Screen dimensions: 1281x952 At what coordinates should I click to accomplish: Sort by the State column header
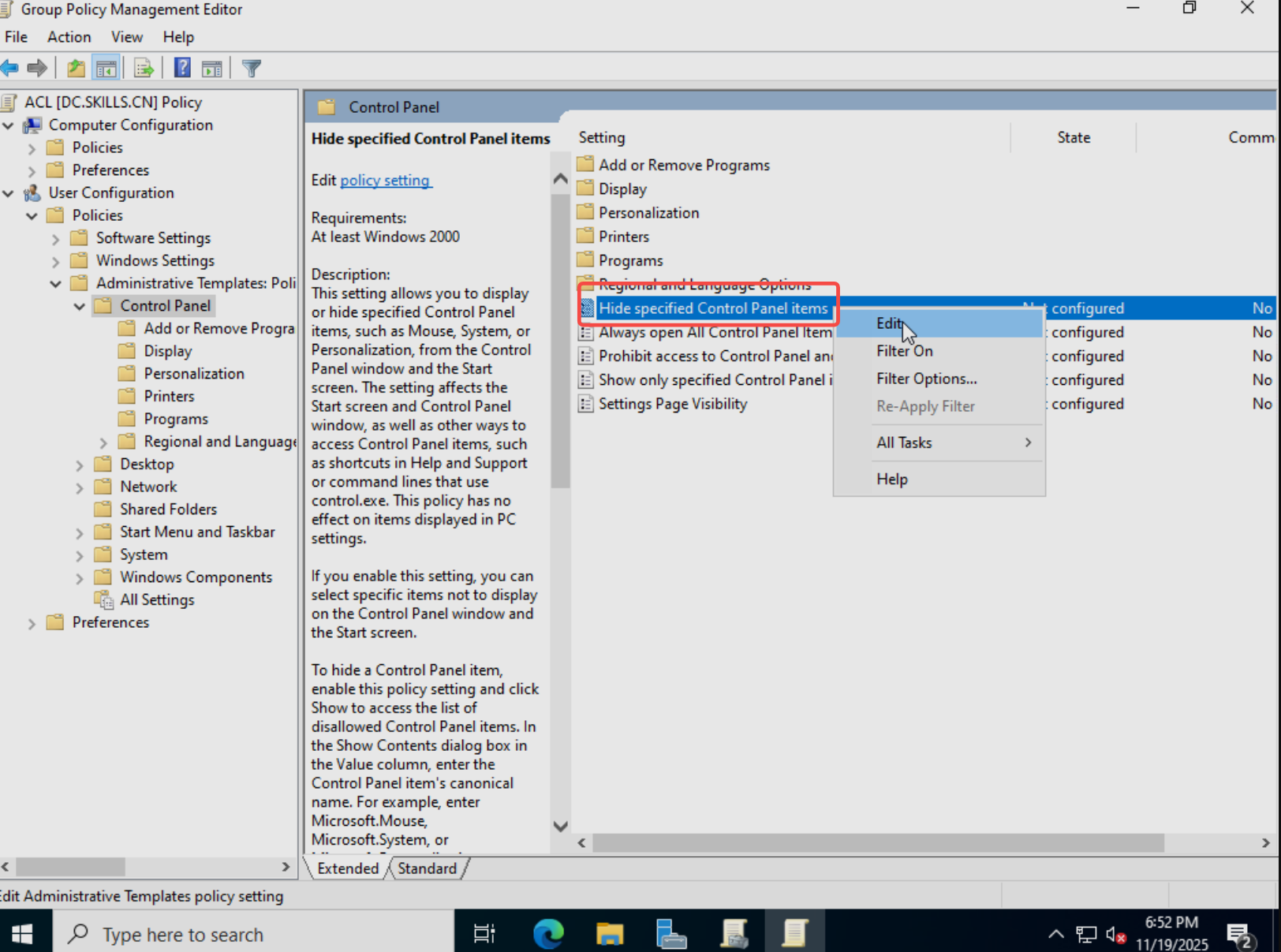(1074, 137)
